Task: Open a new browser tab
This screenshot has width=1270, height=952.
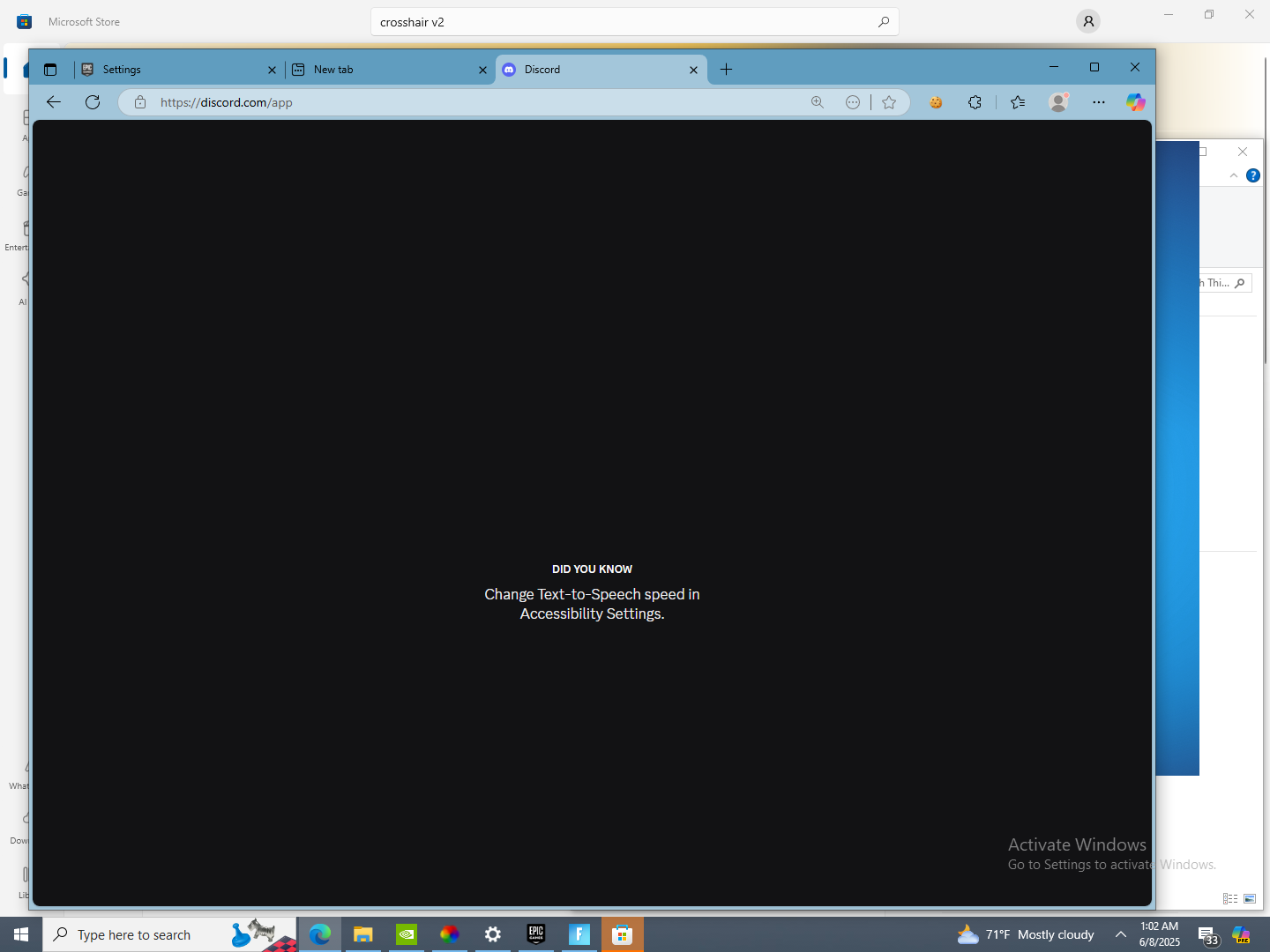Action: tap(726, 70)
